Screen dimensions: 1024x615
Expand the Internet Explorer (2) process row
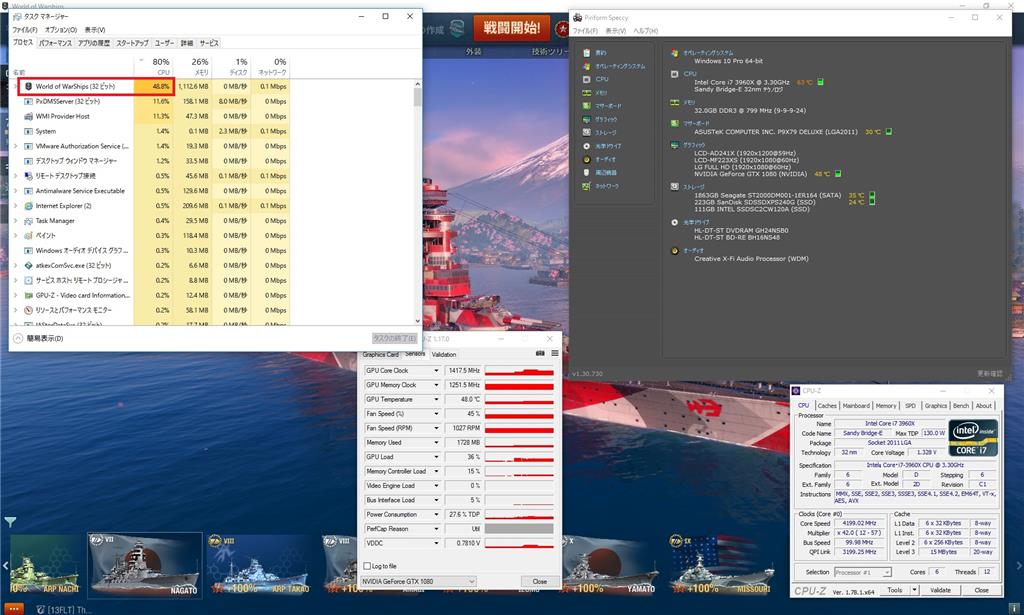(15, 206)
